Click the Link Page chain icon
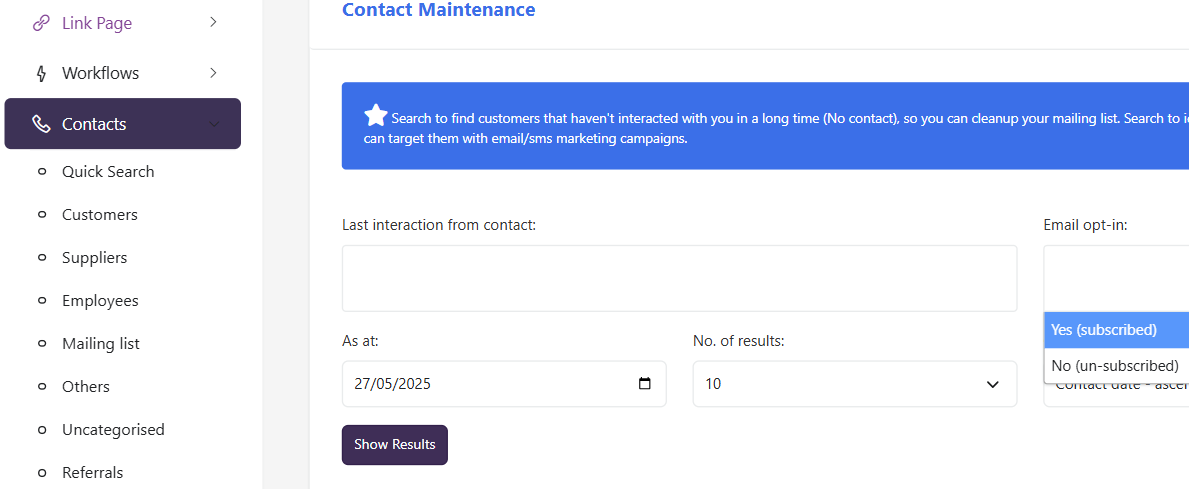The width and height of the screenshot is (1189, 489). click(x=41, y=24)
